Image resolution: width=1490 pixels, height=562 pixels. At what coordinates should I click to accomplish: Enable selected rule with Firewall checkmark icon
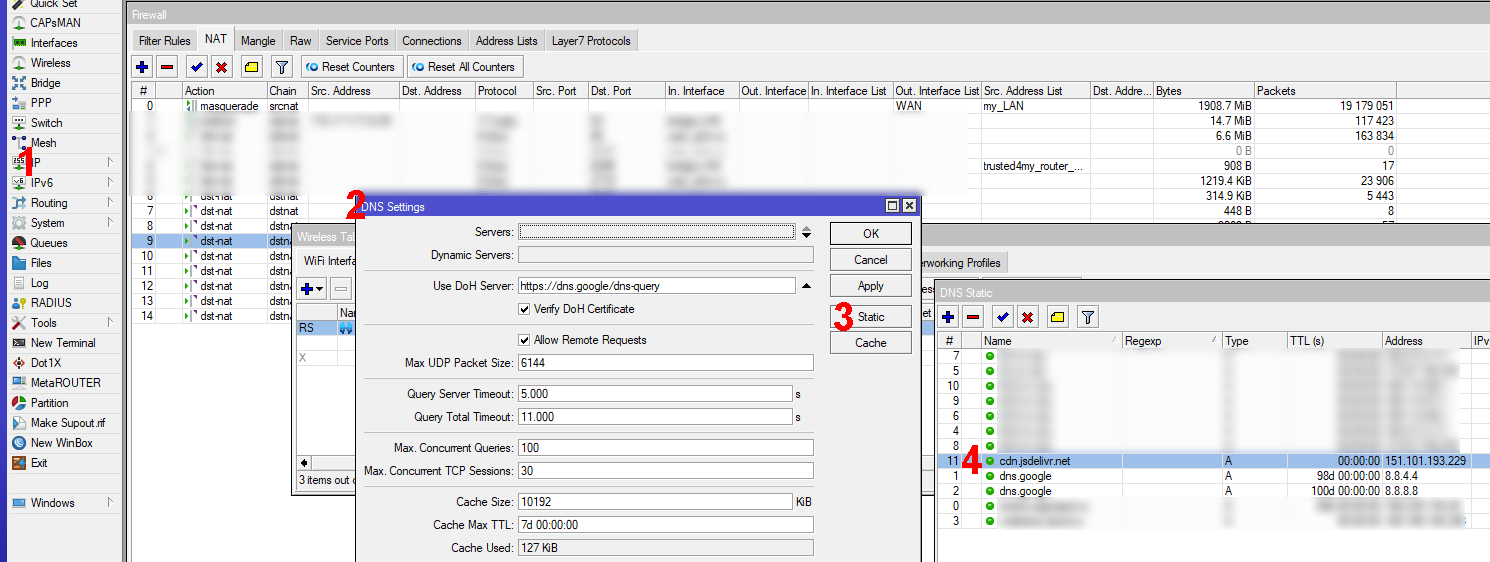197,67
